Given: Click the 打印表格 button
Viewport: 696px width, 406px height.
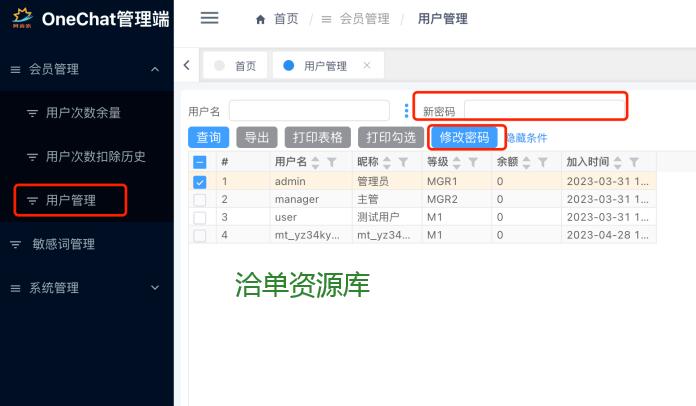Looking at the screenshot, I should click(x=317, y=138).
